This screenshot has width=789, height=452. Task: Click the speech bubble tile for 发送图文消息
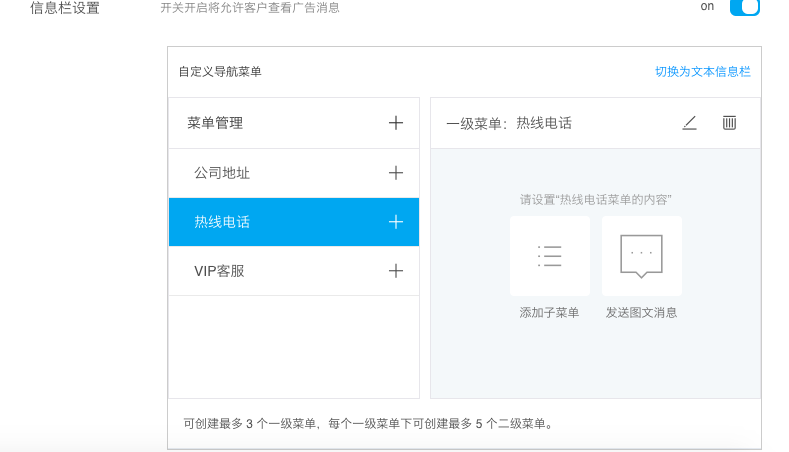click(x=641, y=256)
